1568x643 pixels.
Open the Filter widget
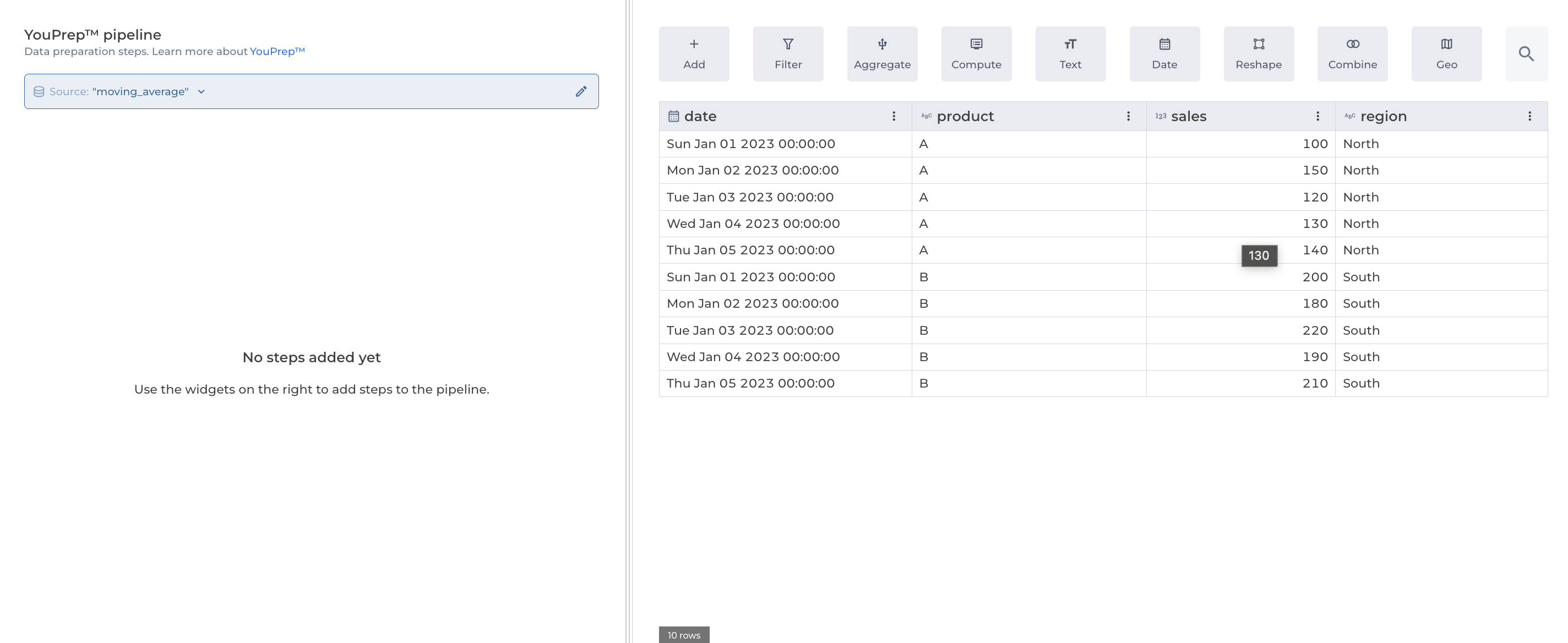click(788, 53)
